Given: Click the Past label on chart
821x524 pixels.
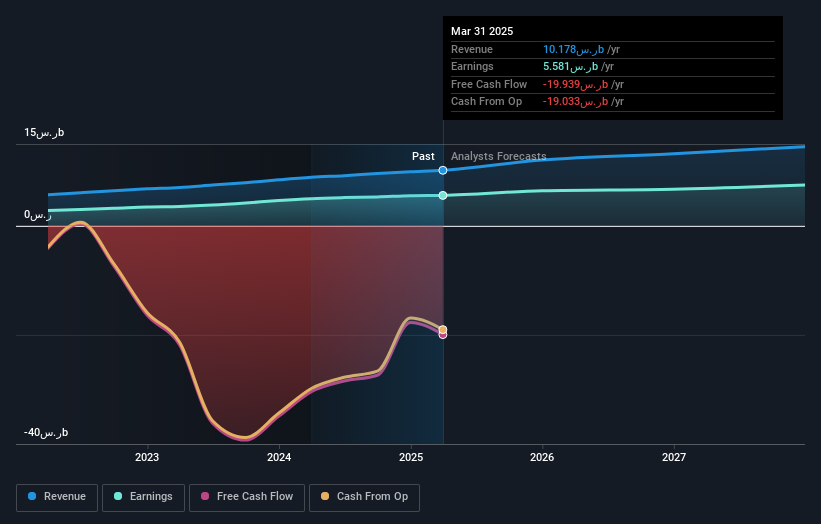Looking at the screenshot, I should pyautogui.click(x=423, y=157).
